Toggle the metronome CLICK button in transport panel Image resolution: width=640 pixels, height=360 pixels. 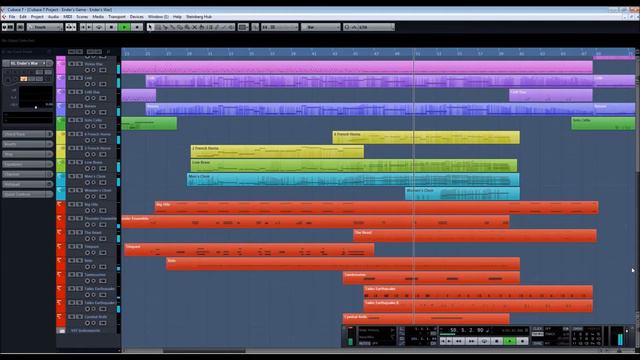[x=538, y=329]
